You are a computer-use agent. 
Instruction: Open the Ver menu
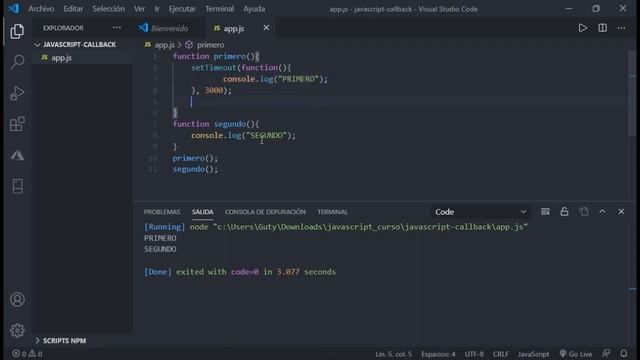(139, 9)
